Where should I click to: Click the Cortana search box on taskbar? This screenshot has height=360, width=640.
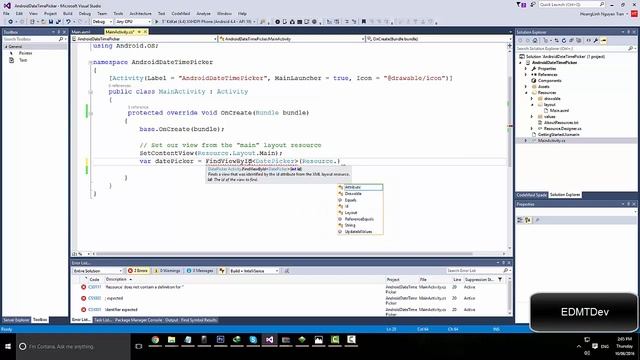point(73,347)
